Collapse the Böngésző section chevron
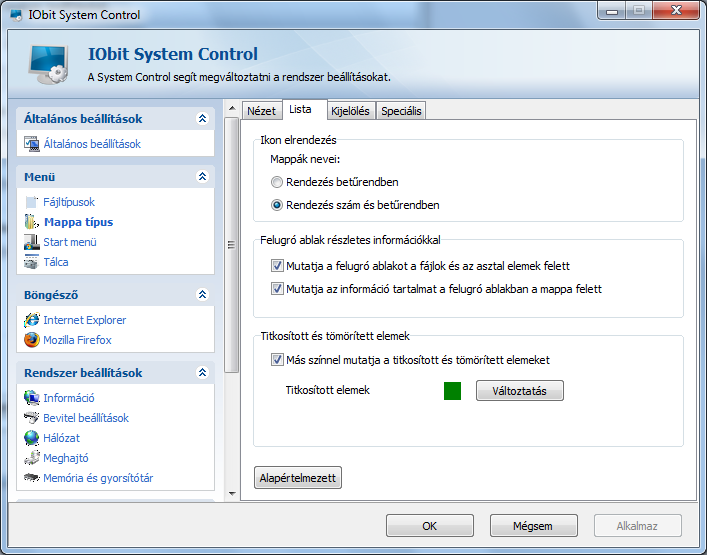The height and width of the screenshot is (555, 707). pyautogui.click(x=202, y=294)
